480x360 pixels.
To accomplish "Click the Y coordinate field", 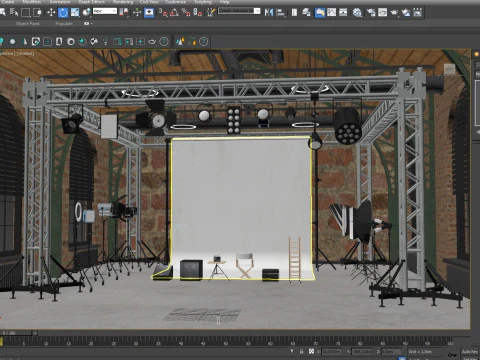I will (x=362, y=351).
